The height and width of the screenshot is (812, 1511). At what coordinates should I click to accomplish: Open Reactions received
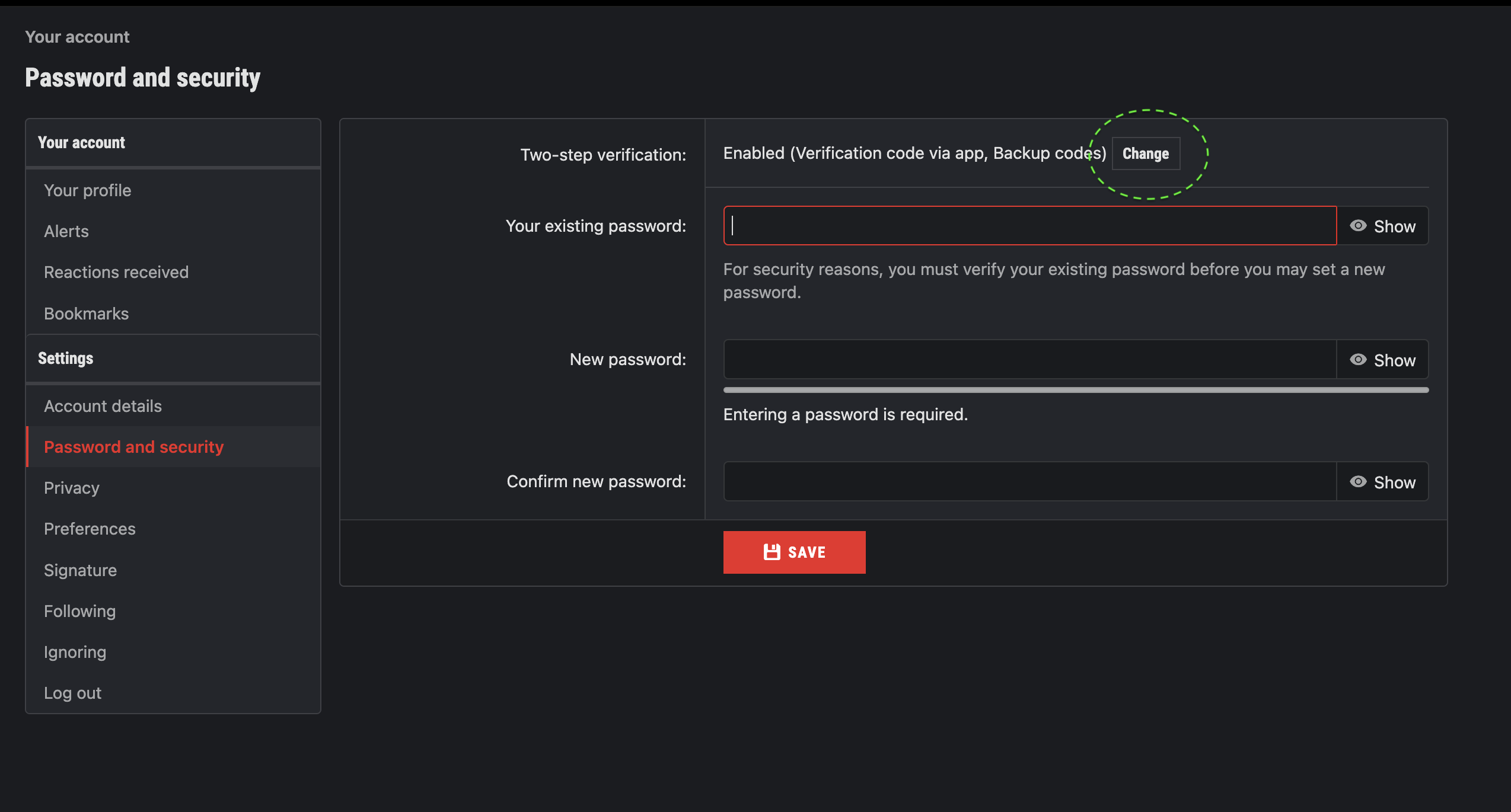[173, 272]
